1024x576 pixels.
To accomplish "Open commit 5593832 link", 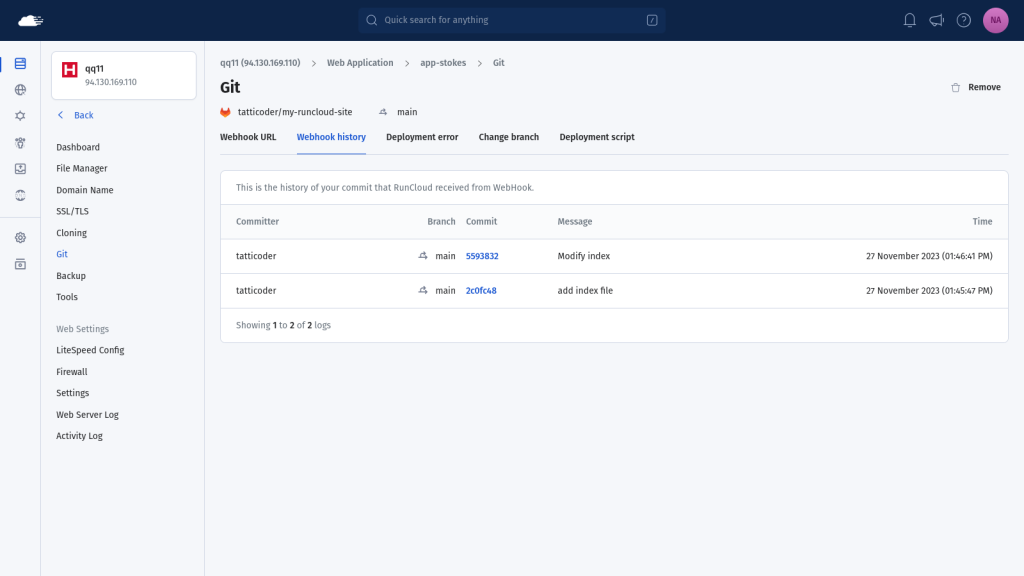I will tap(482, 256).
